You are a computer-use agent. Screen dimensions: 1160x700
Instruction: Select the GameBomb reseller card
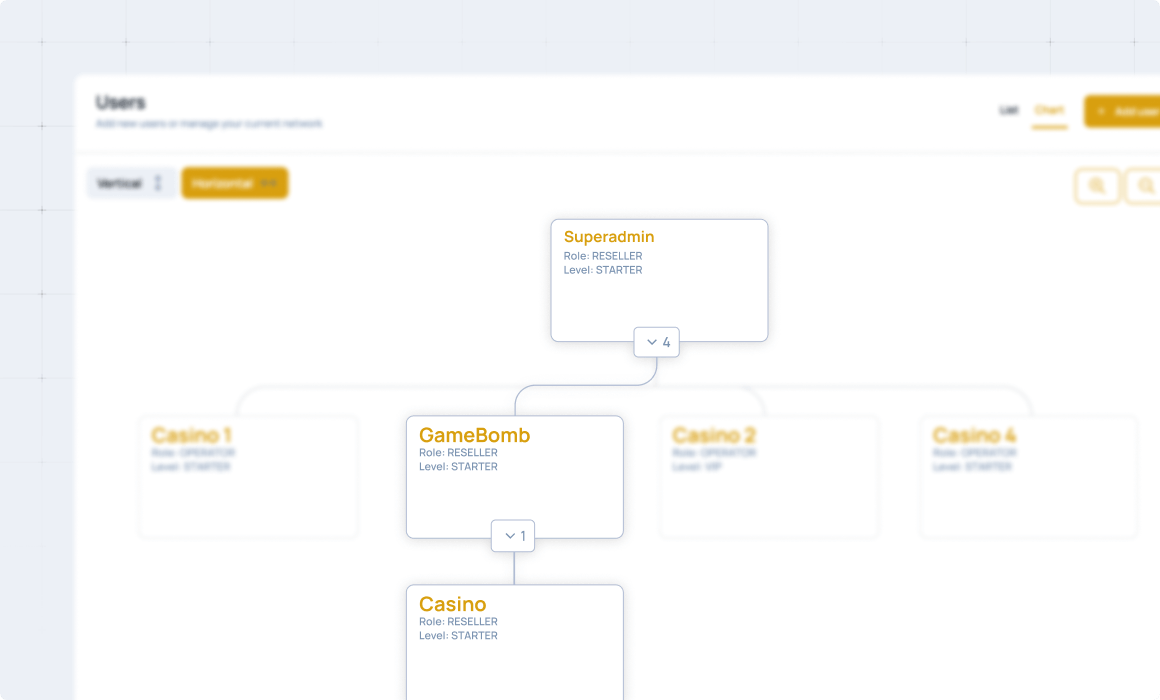coord(514,490)
